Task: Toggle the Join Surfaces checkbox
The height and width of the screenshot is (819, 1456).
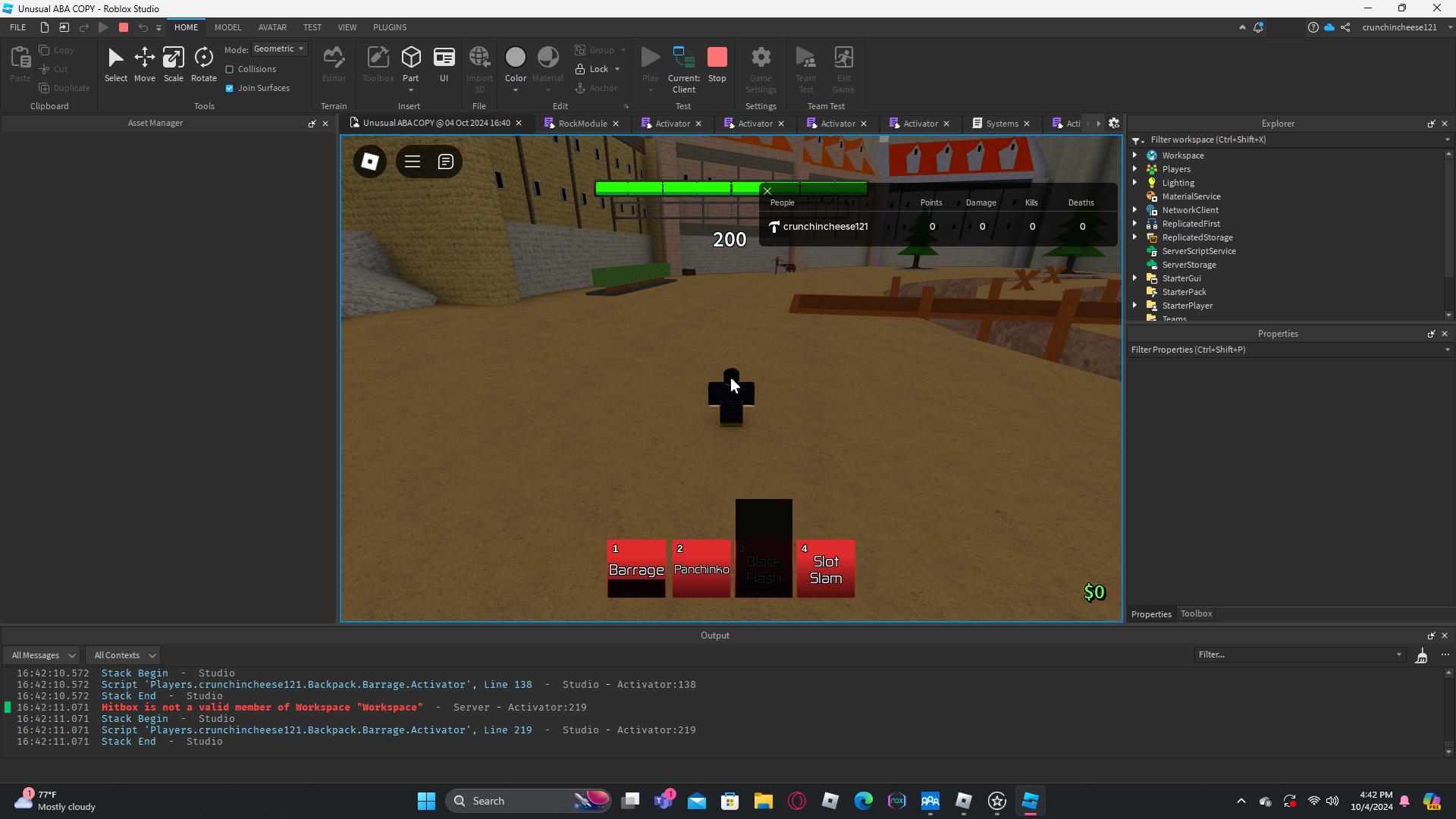Action: (x=229, y=88)
